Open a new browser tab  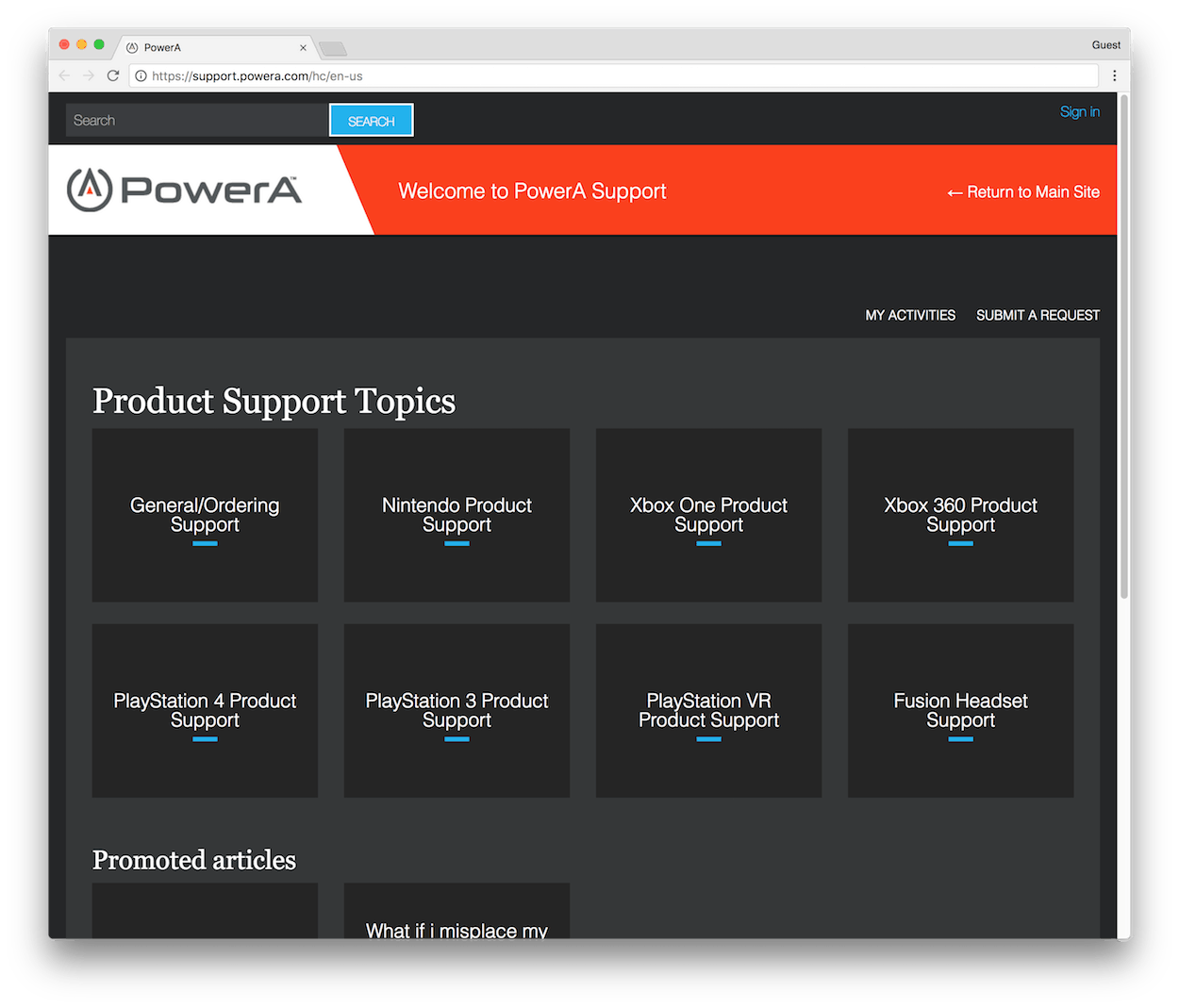(333, 48)
